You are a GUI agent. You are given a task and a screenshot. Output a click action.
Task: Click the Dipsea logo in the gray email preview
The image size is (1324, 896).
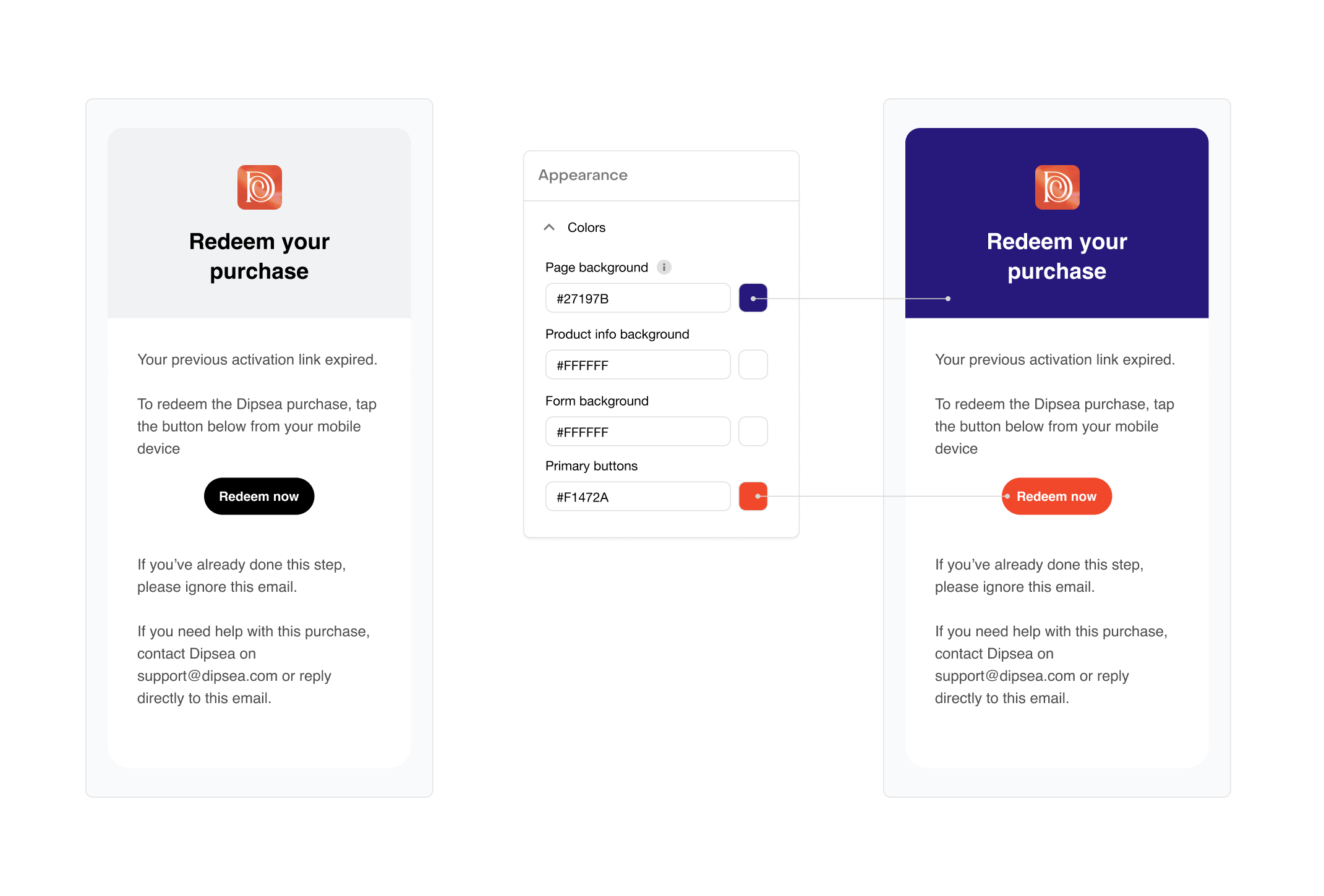[x=259, y=187]
